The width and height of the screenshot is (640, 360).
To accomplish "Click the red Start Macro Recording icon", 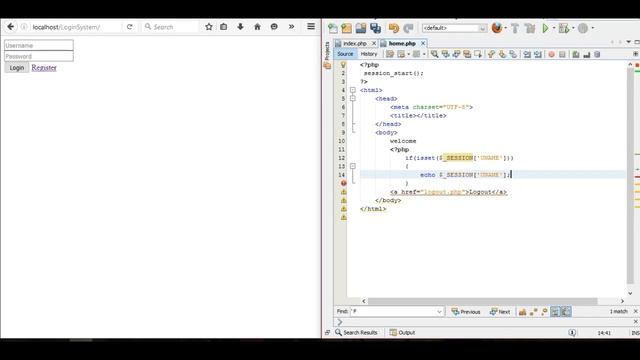I will pos(551,54).
